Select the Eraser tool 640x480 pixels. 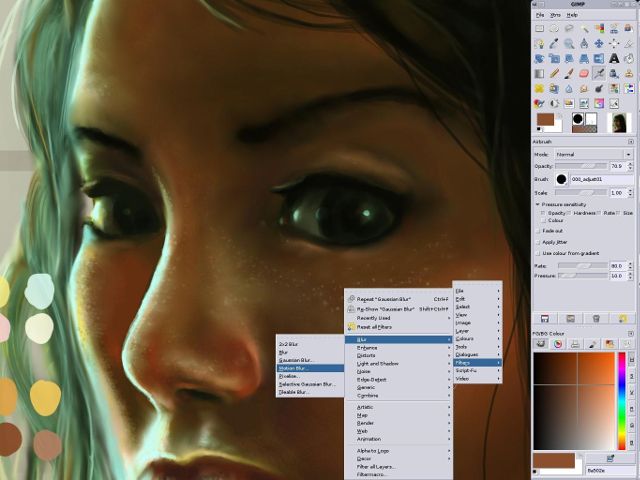(584, 73)
